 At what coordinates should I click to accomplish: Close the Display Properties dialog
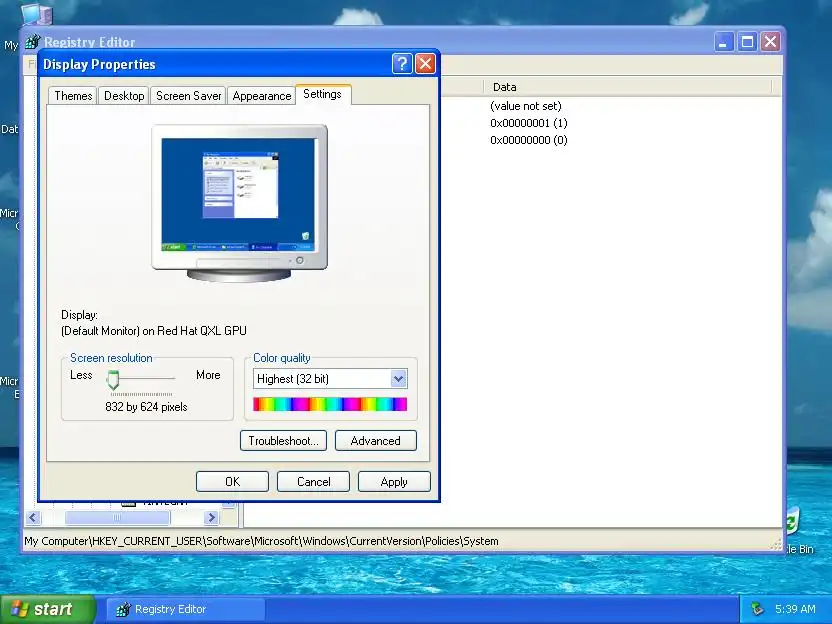(425, 64)
